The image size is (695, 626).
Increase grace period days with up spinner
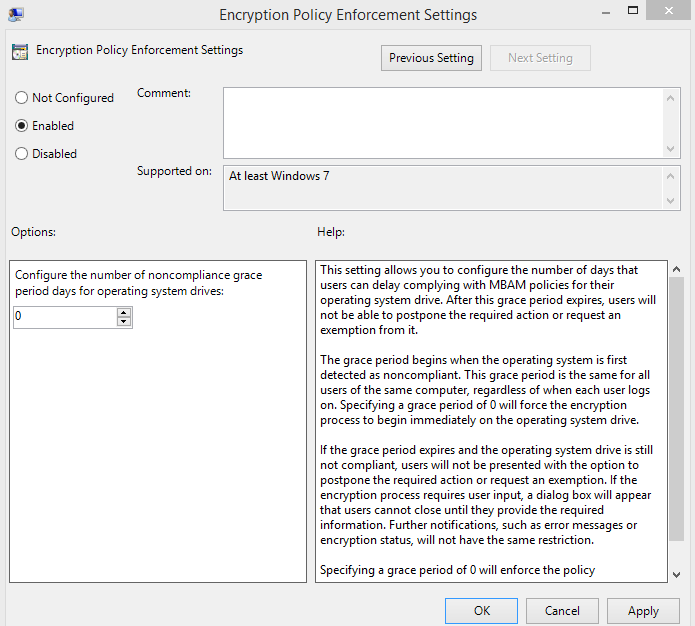coord(124,313)
